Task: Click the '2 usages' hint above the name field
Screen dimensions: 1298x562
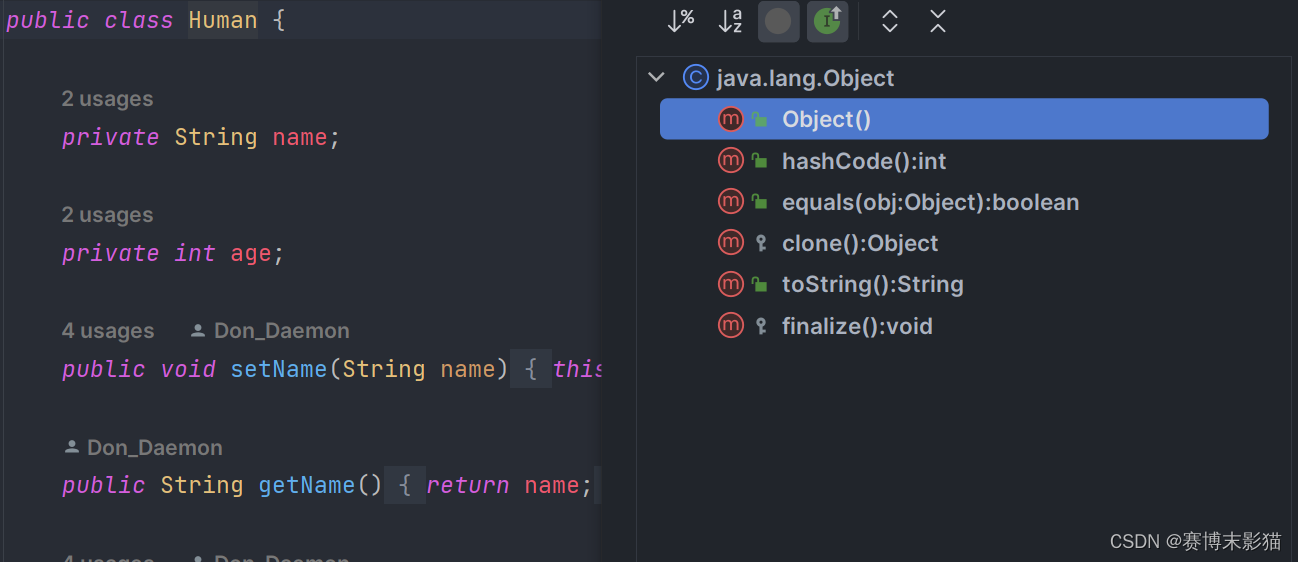Action: coord(107,99)
